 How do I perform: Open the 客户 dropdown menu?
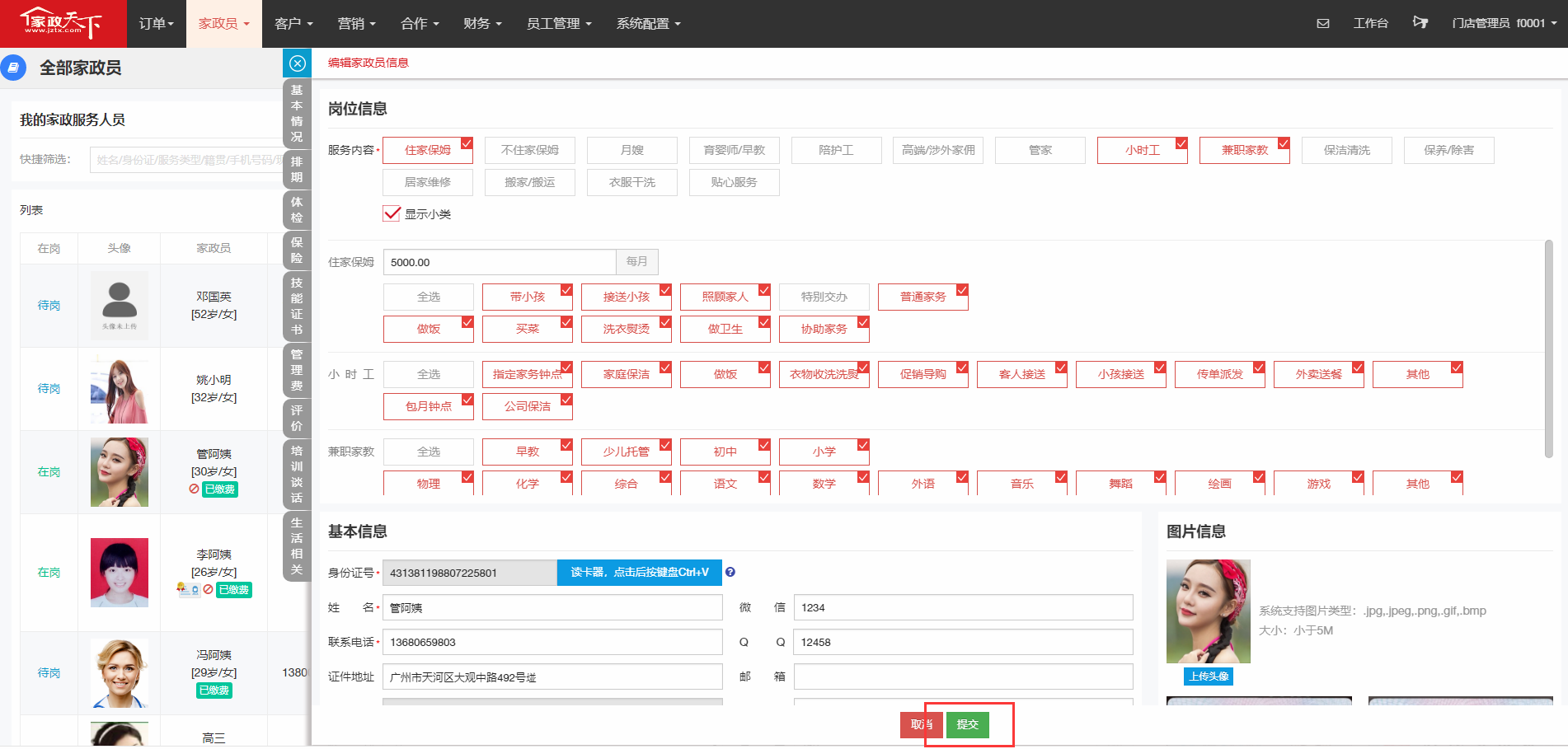pos(293,24)
